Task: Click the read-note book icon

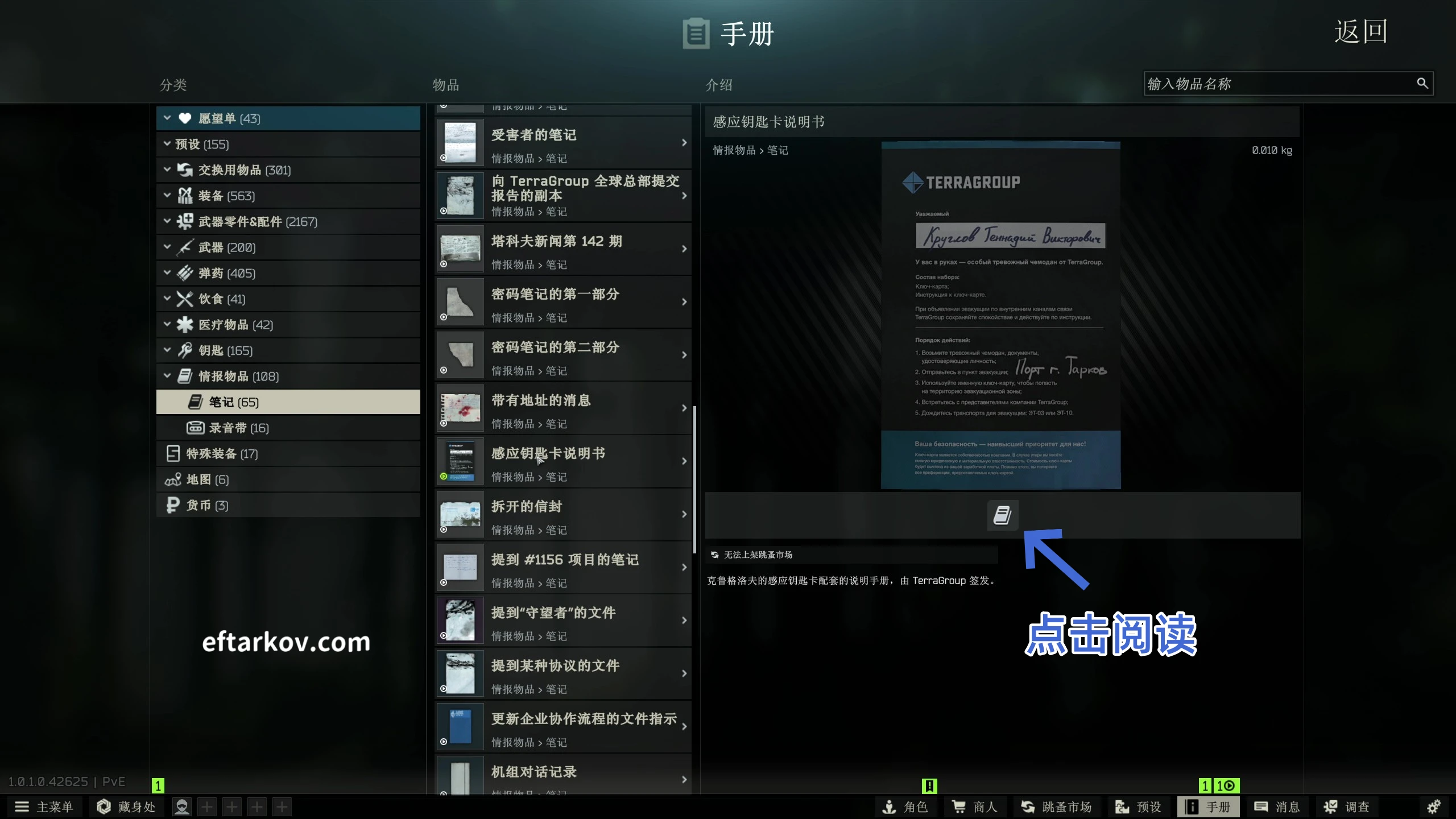Action: click(1002, 515)
